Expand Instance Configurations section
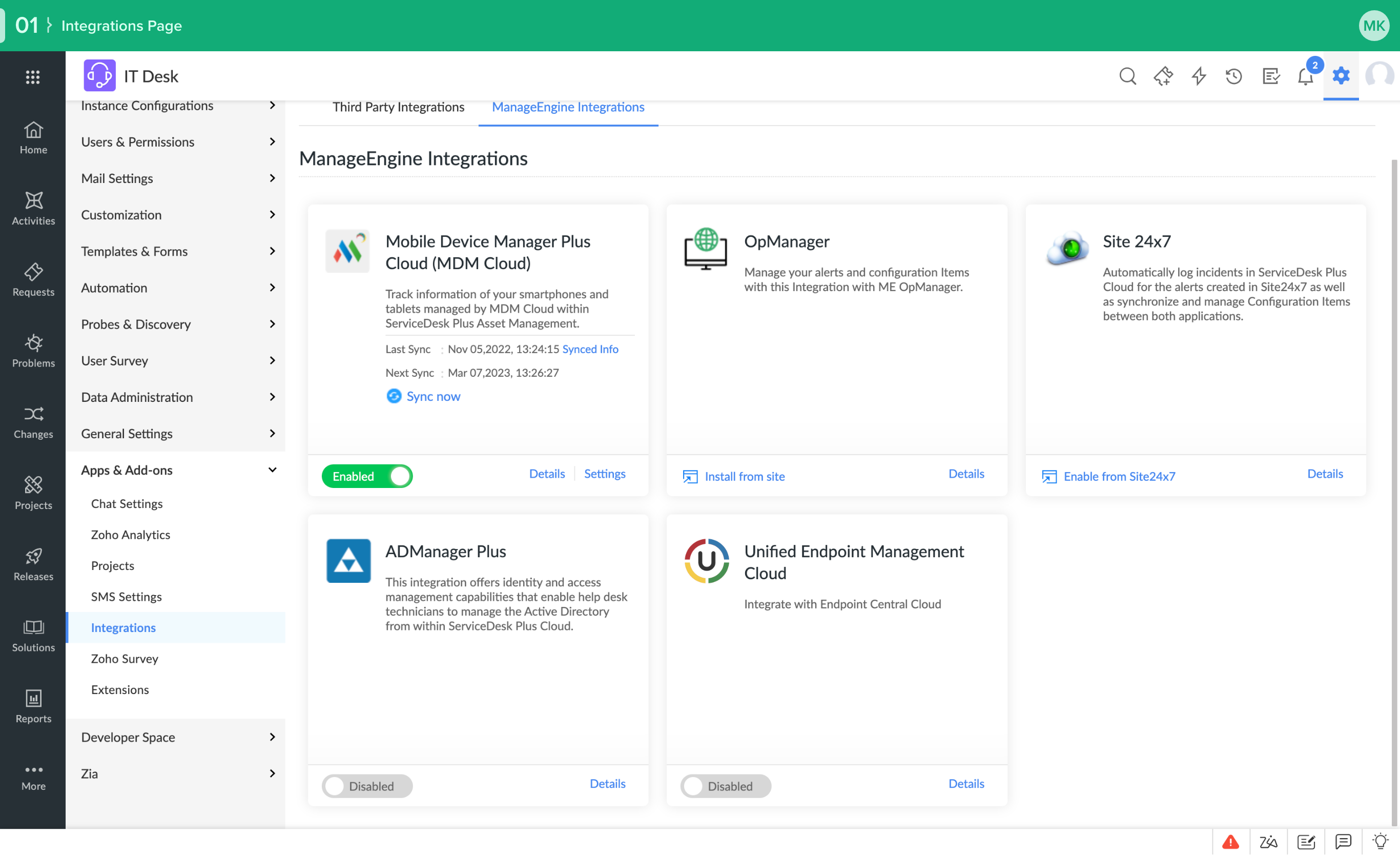 pos(176,106)
